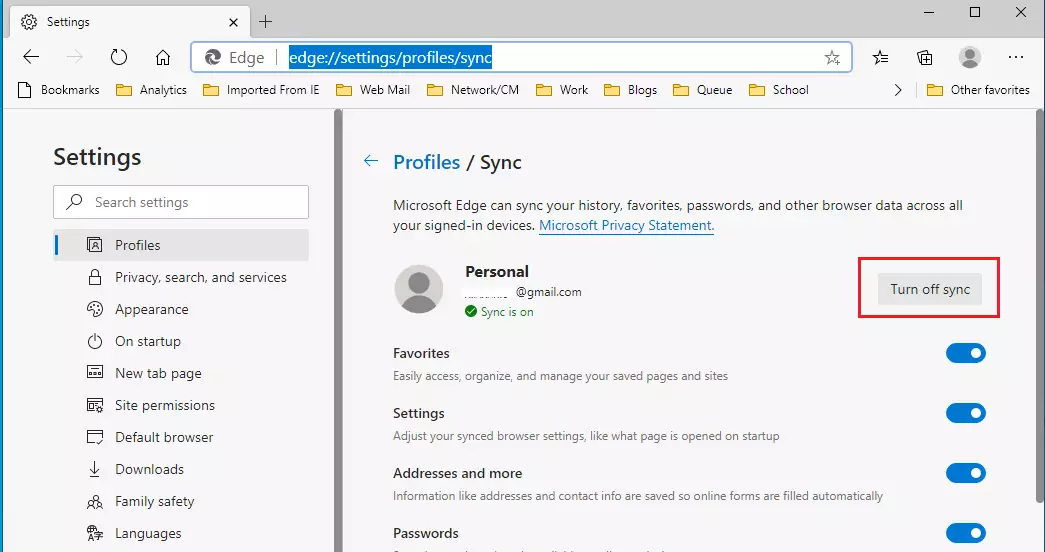Expand the Analytics bookmarks folder
Viewport: 1045px width, 552px height.
(151, 90)
